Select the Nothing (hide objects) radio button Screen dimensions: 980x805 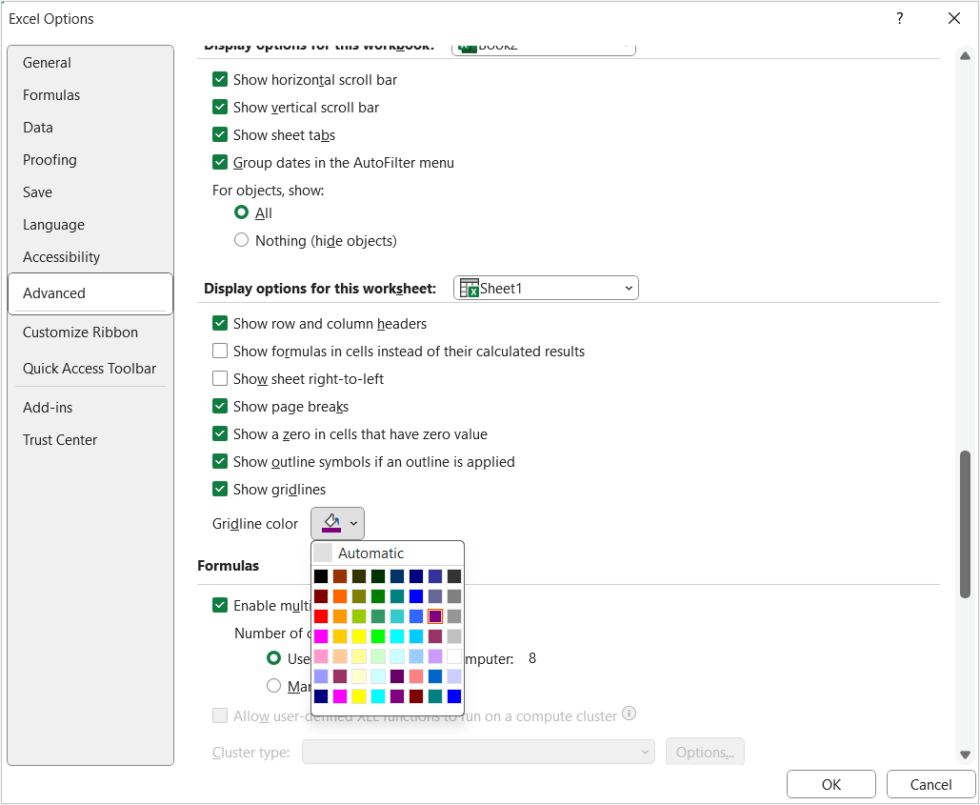tap(241, 240)
